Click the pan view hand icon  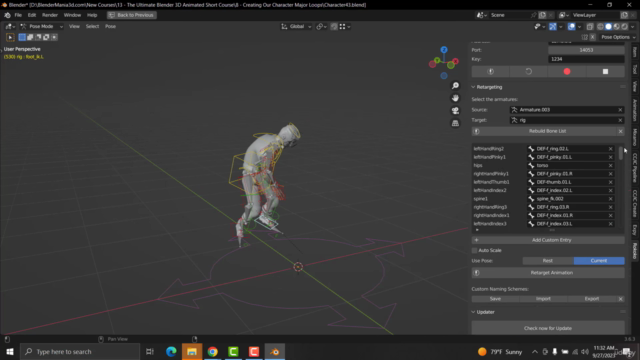[455, 98]
